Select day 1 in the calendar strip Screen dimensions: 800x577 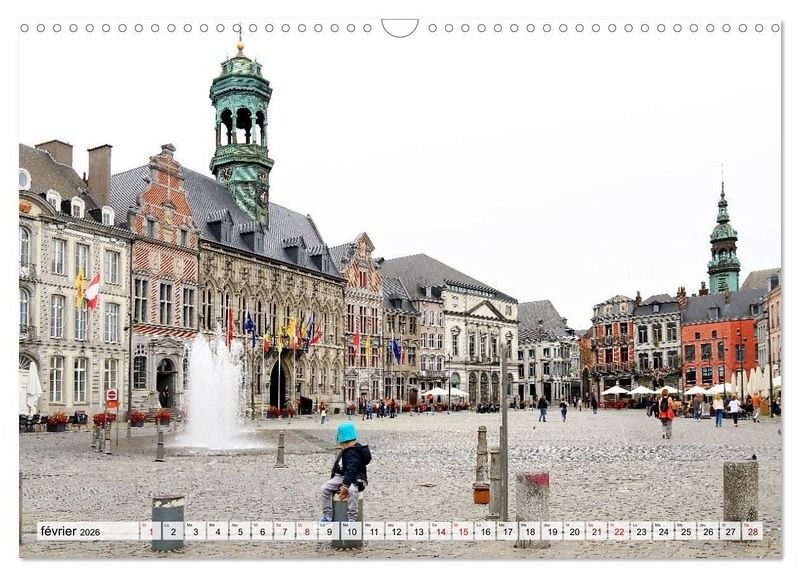click(x=151, y=531)
